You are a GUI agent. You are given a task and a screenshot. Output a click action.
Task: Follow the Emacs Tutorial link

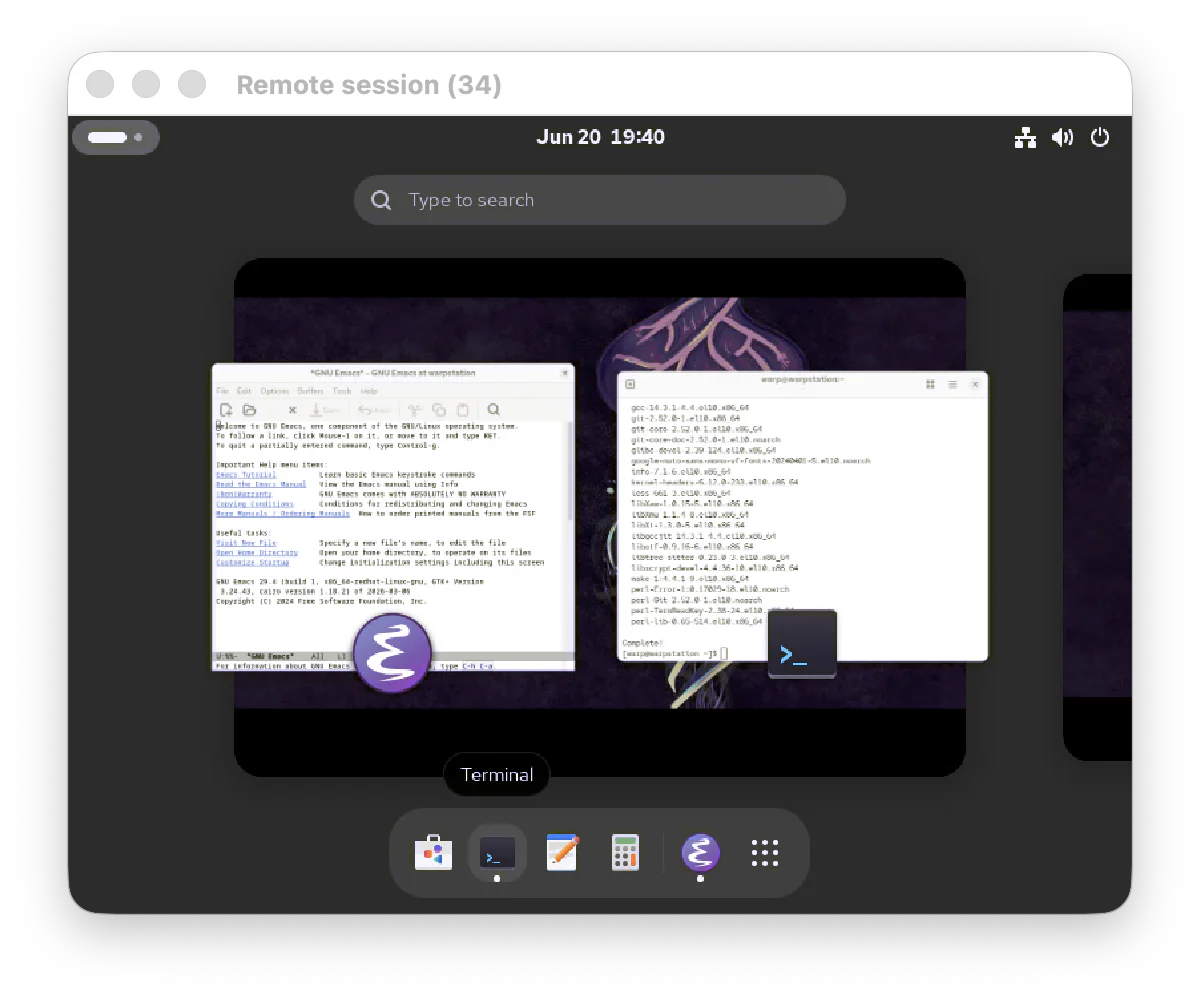tap(246, 475)
